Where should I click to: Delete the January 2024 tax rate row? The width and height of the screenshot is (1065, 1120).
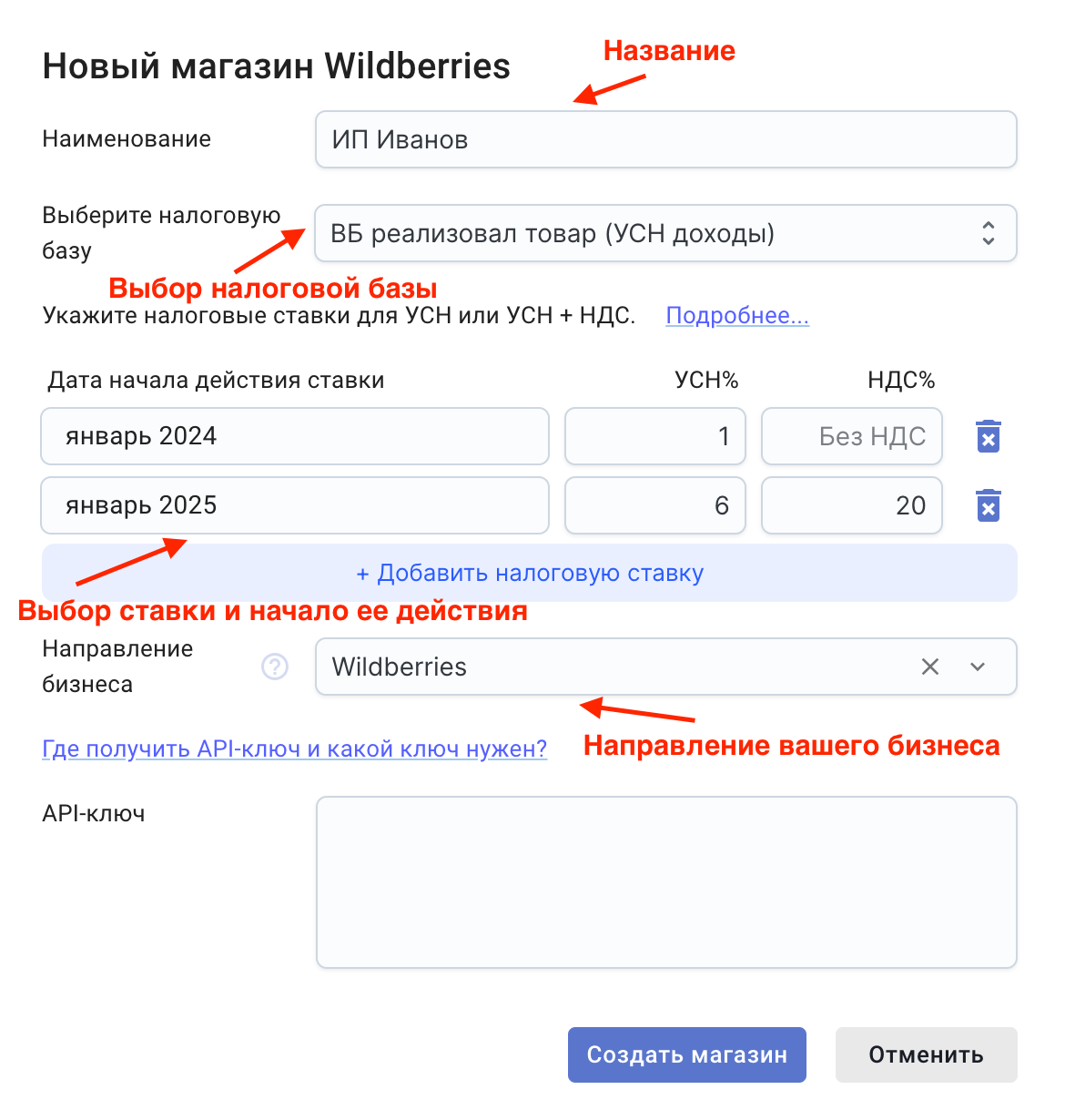coord(988,436)
